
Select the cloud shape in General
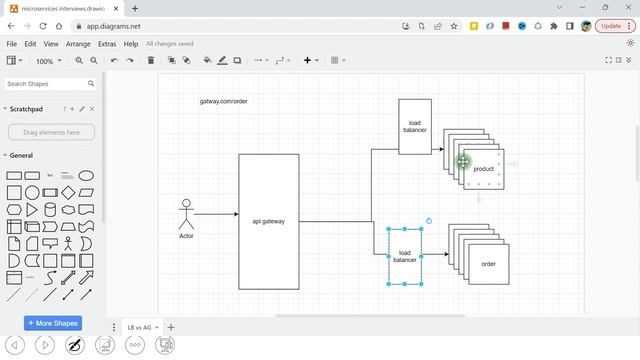coord(68,210)
